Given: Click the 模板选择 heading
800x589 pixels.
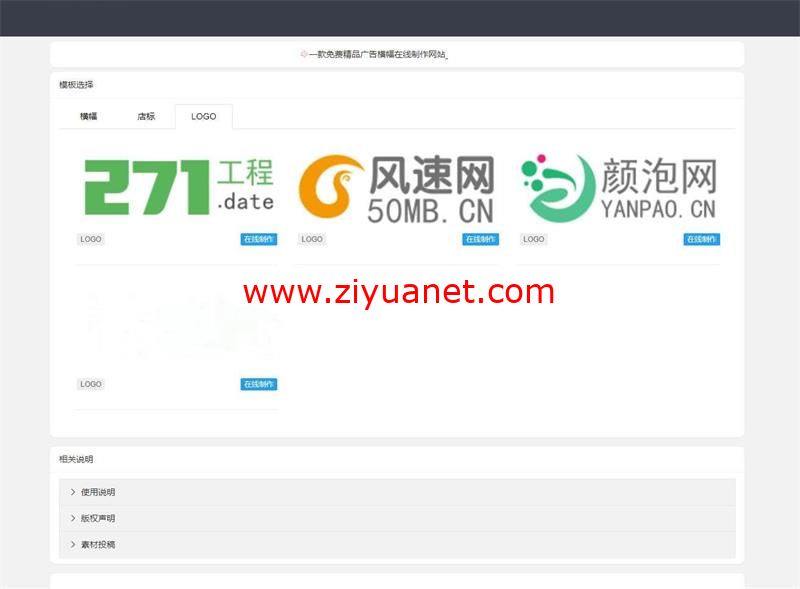Looking at the screenshot, I should tap(76, 85).
